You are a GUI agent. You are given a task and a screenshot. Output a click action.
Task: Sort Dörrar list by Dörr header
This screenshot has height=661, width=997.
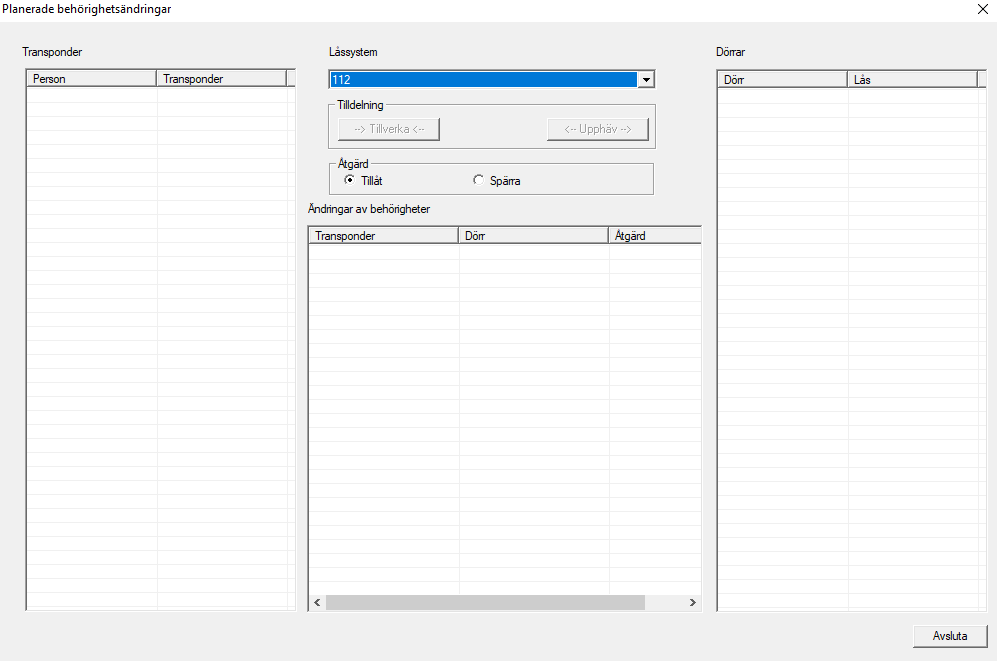(x=782, y=78)
